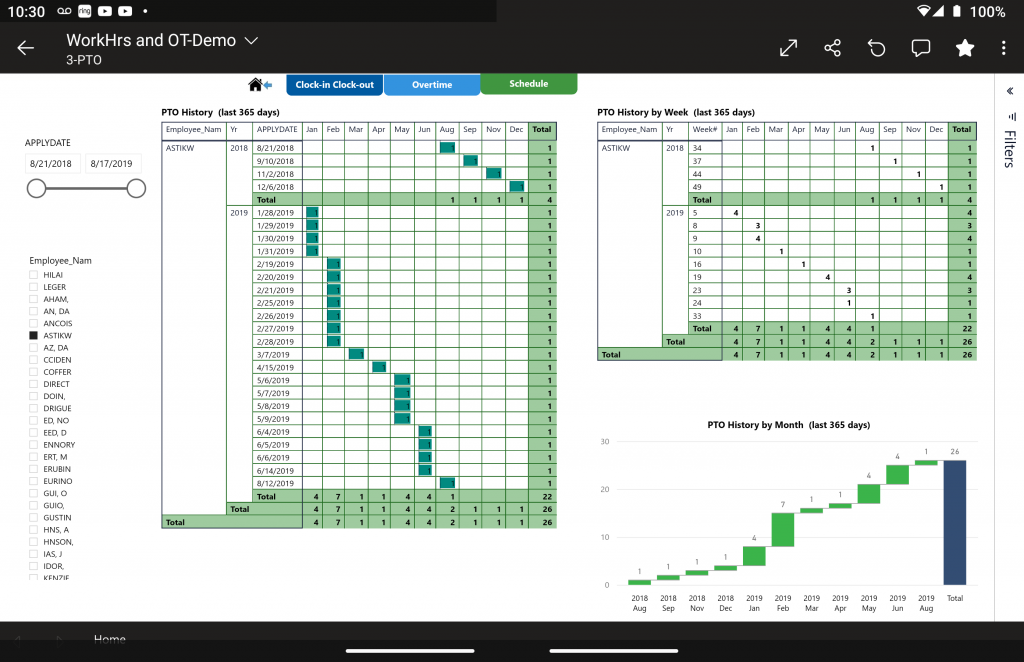Screen dimensions: 1024x662
Task: Enter full screen with expand arrows icon
Action: (788, 48)
